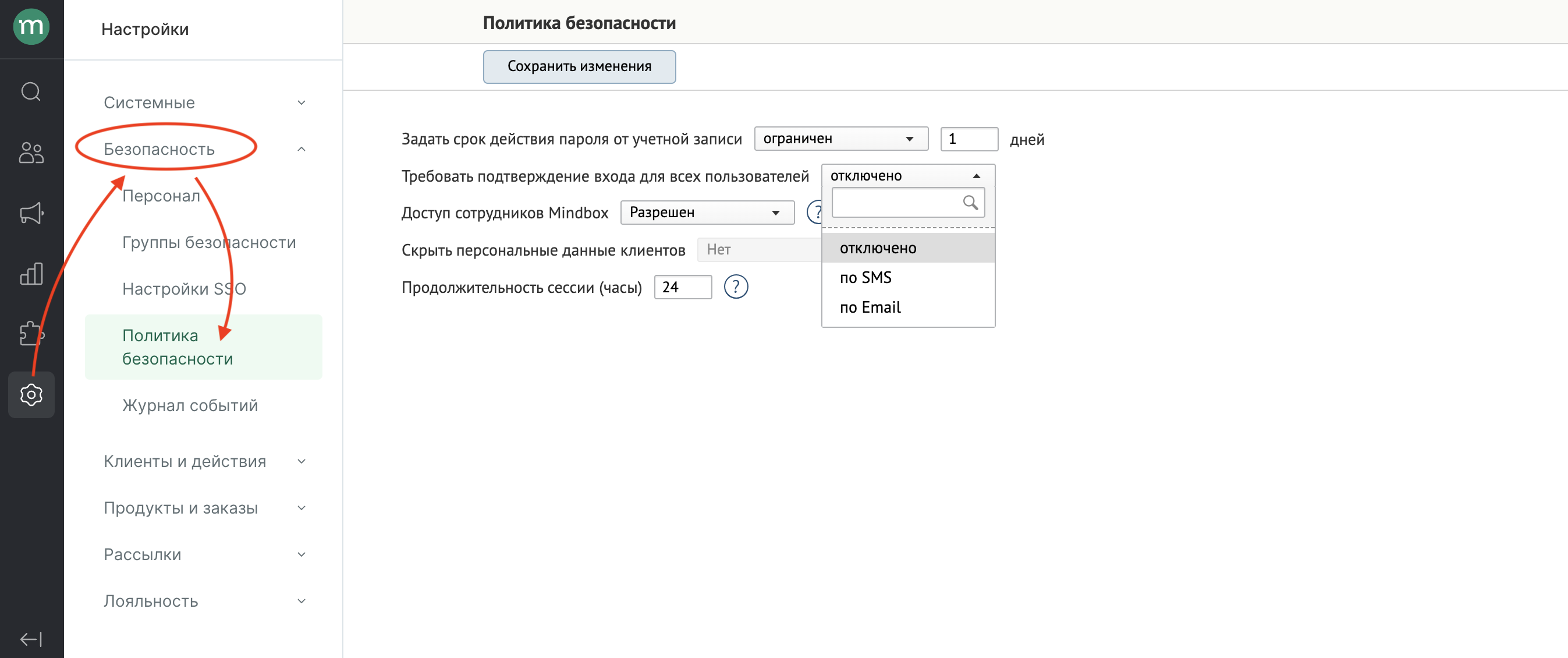This screenshot has height=658, width=1568.
Task: Click the dropdown search text field
Action: click(907, 202)
